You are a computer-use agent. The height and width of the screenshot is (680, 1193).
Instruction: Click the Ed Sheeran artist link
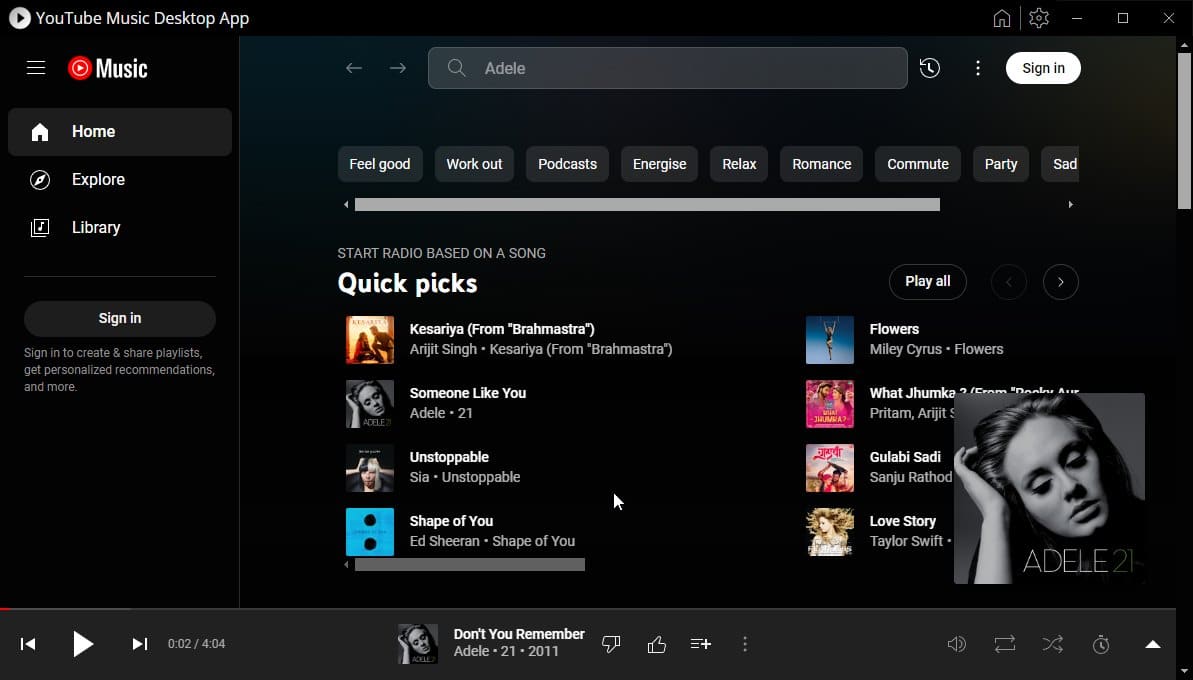(x=444, y=541)
